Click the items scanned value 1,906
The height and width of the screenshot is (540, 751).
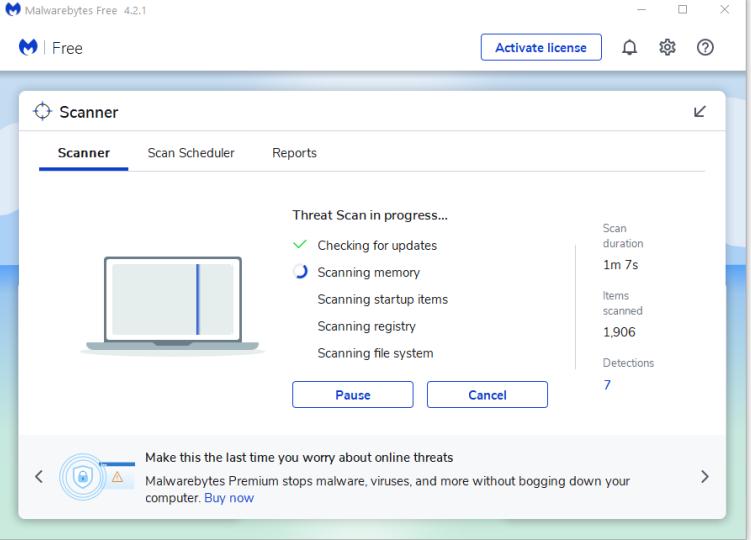(619, 332)
